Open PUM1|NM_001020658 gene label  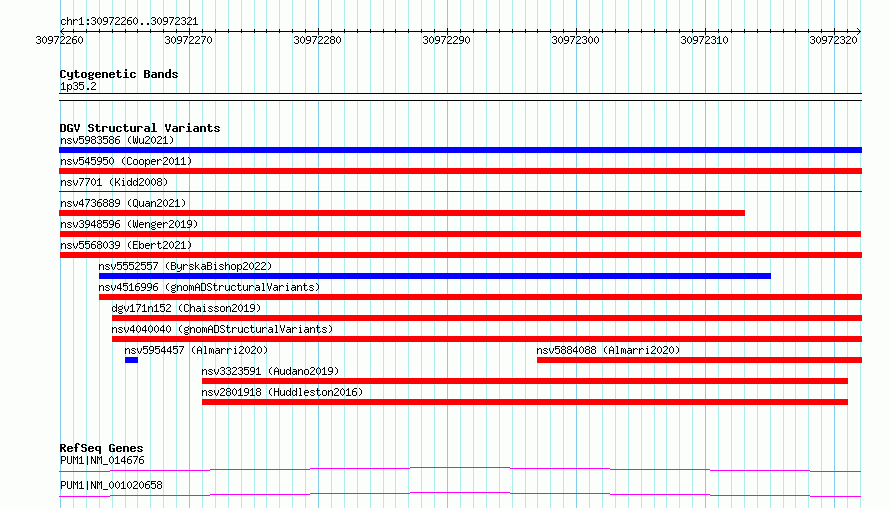pyautogui.click(x=111, y=485)
